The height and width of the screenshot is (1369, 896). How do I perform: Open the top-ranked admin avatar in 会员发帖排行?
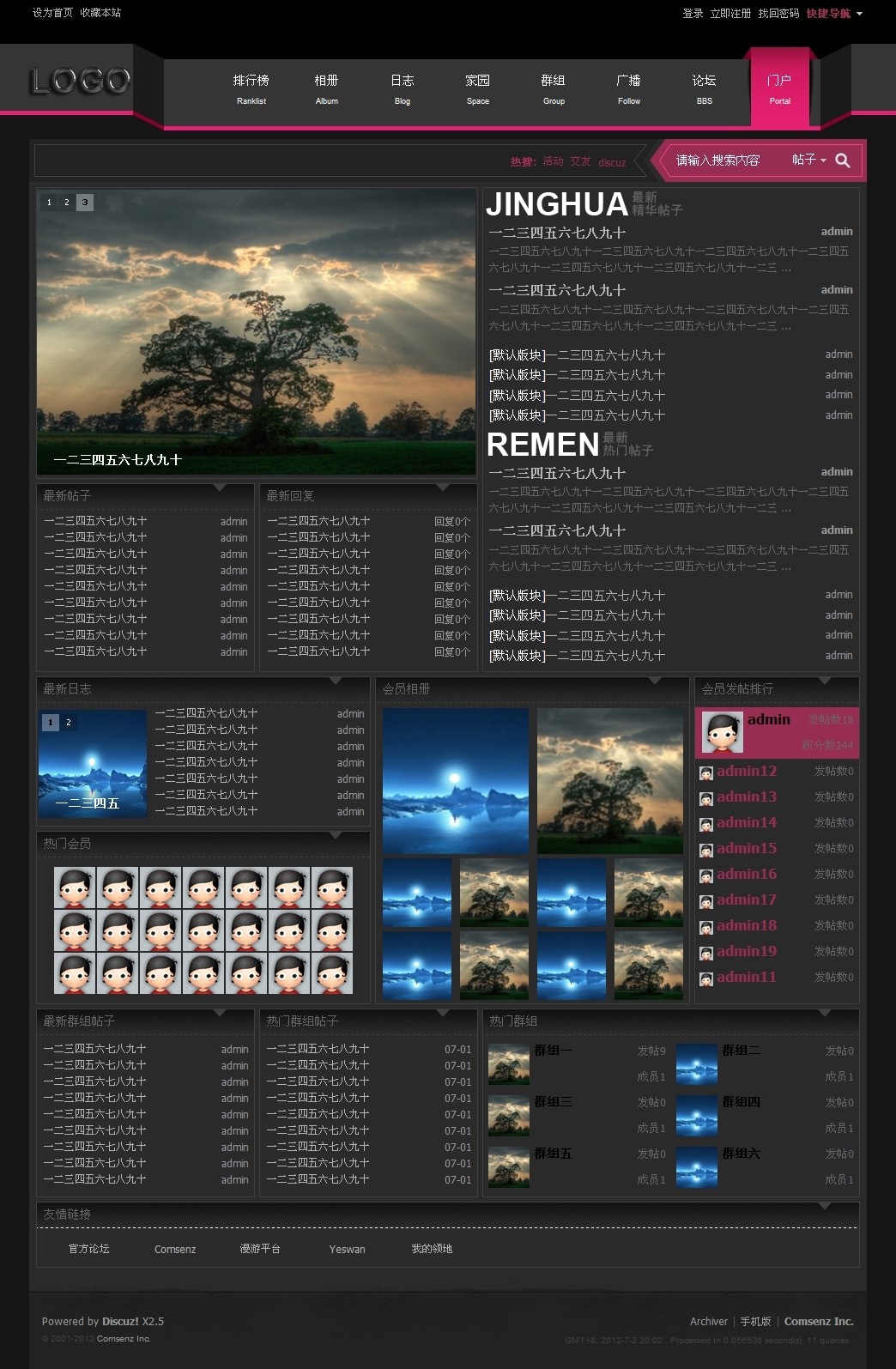(722, 732)
